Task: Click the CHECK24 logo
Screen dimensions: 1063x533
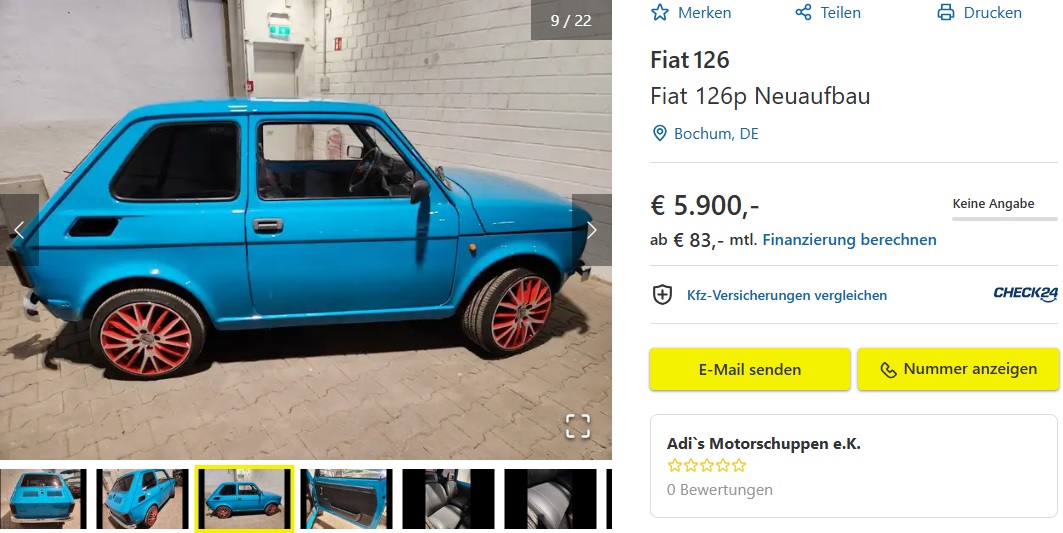Action: coord(1025,294)
